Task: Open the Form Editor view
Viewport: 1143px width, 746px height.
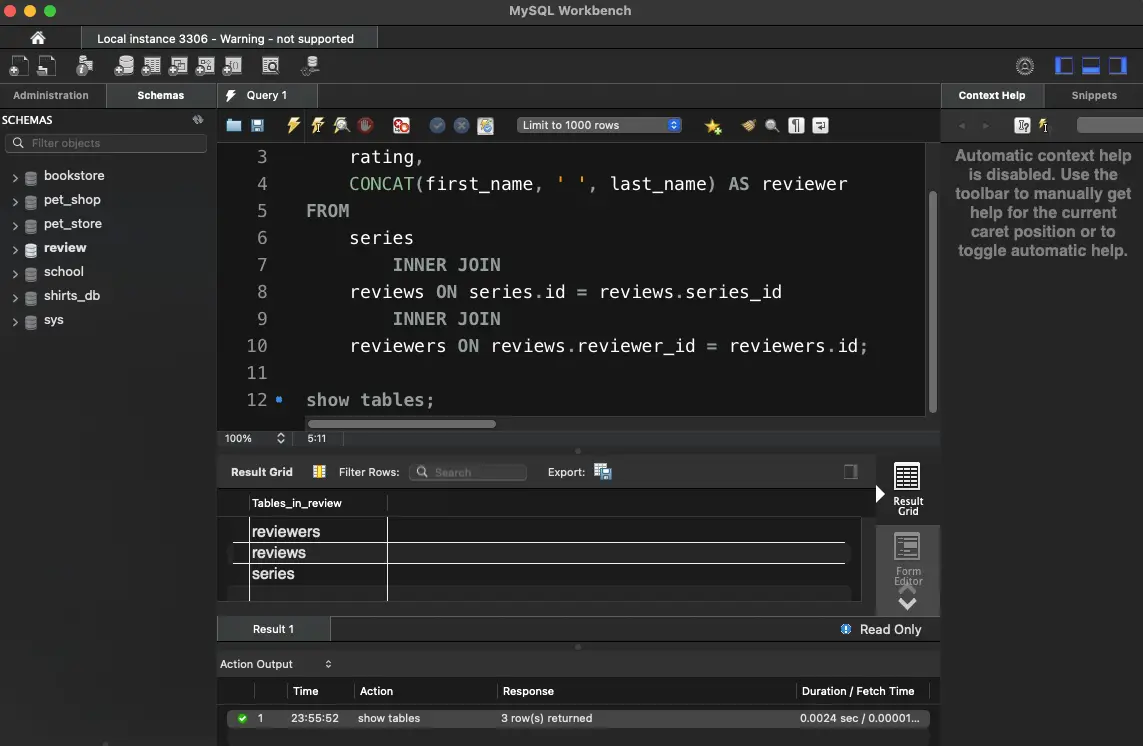Action: click(908, 559)
